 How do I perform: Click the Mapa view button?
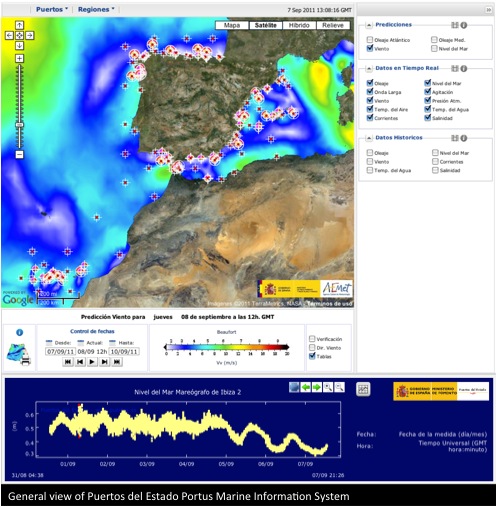(232, 25)
